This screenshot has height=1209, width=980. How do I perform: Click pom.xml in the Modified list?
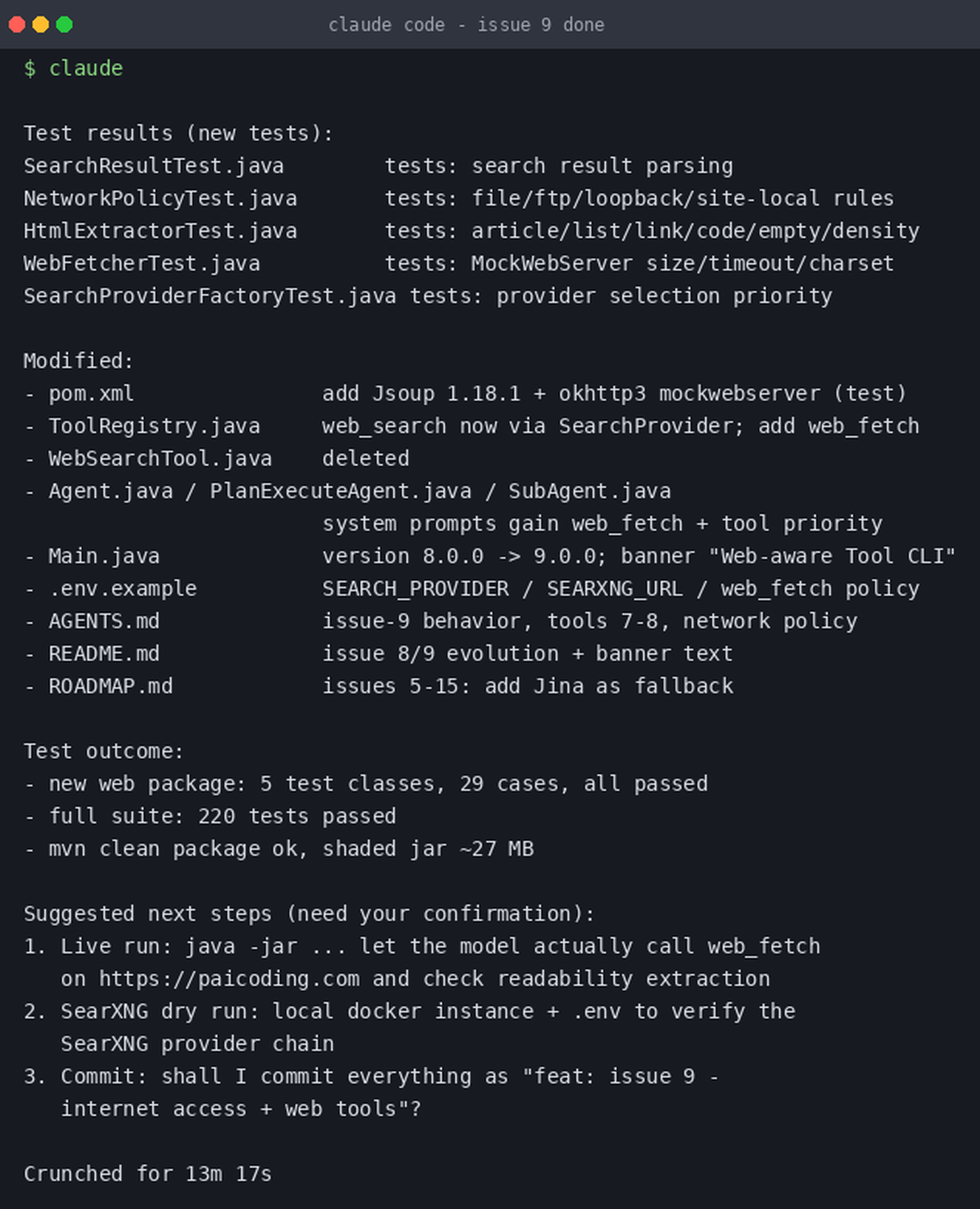(92, 393)
